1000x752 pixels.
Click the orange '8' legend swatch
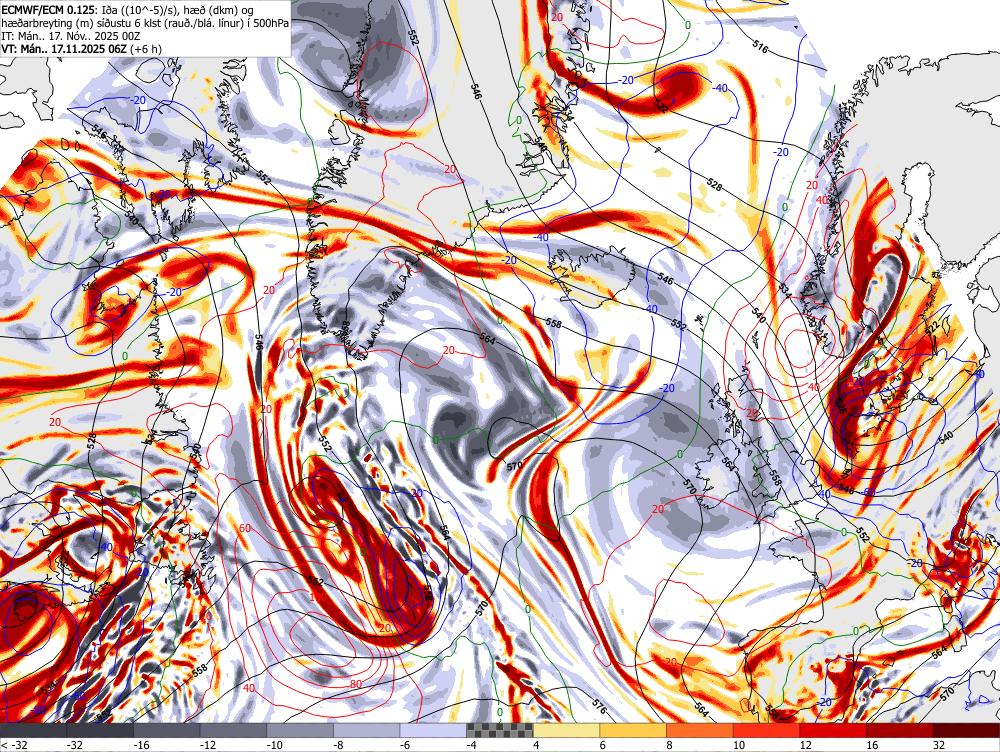pyautogui.click(x=700, y=730)
